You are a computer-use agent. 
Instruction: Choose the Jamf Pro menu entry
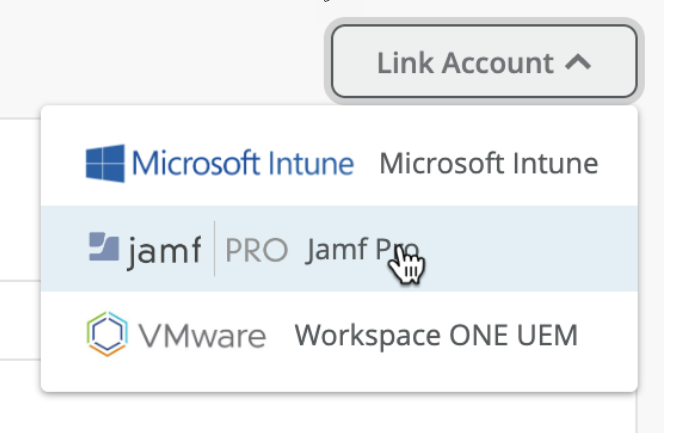tap(338, 249)
